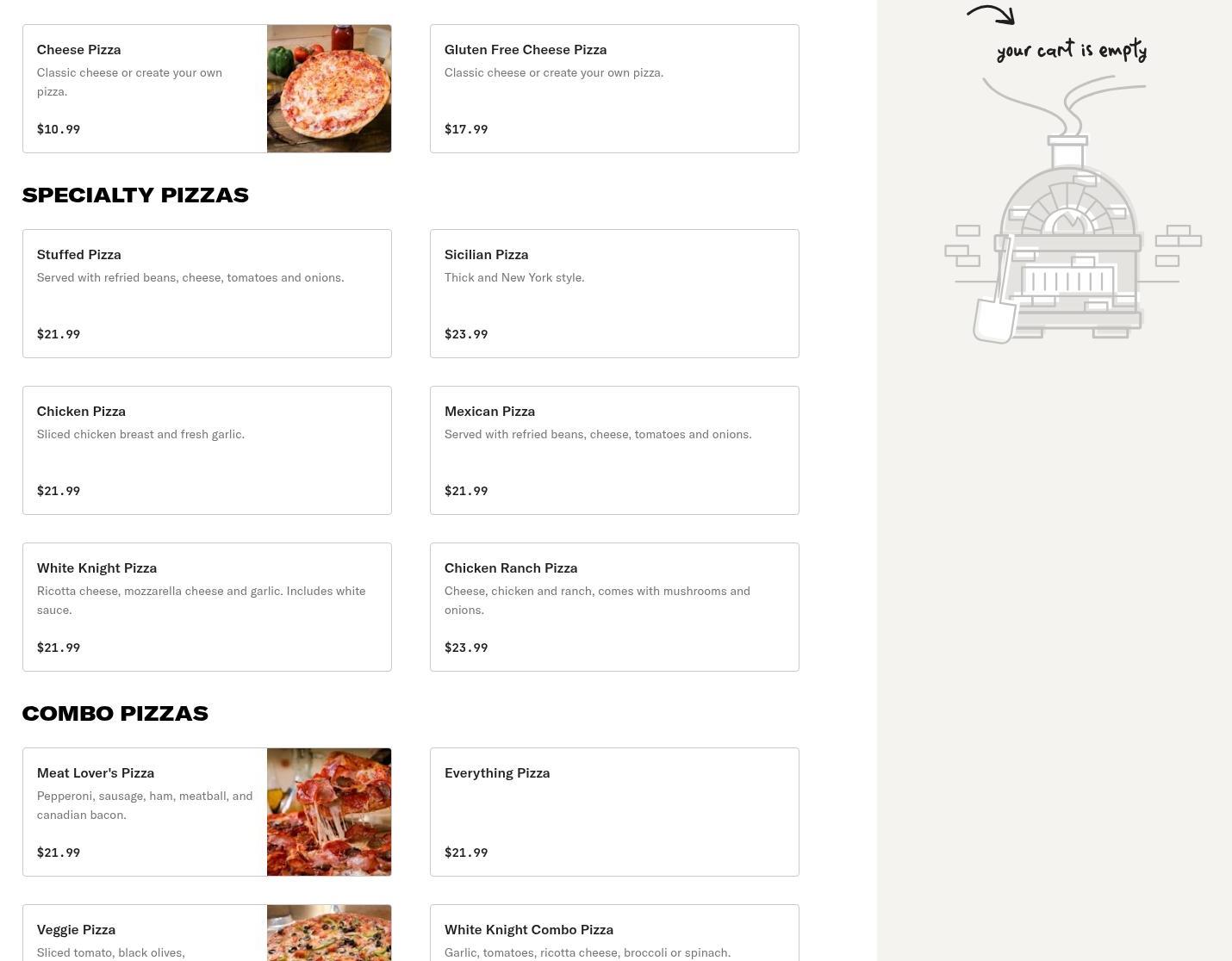Click the curved arrow above cart message
The image size is (1232, 961).
(x=991, y=15)
